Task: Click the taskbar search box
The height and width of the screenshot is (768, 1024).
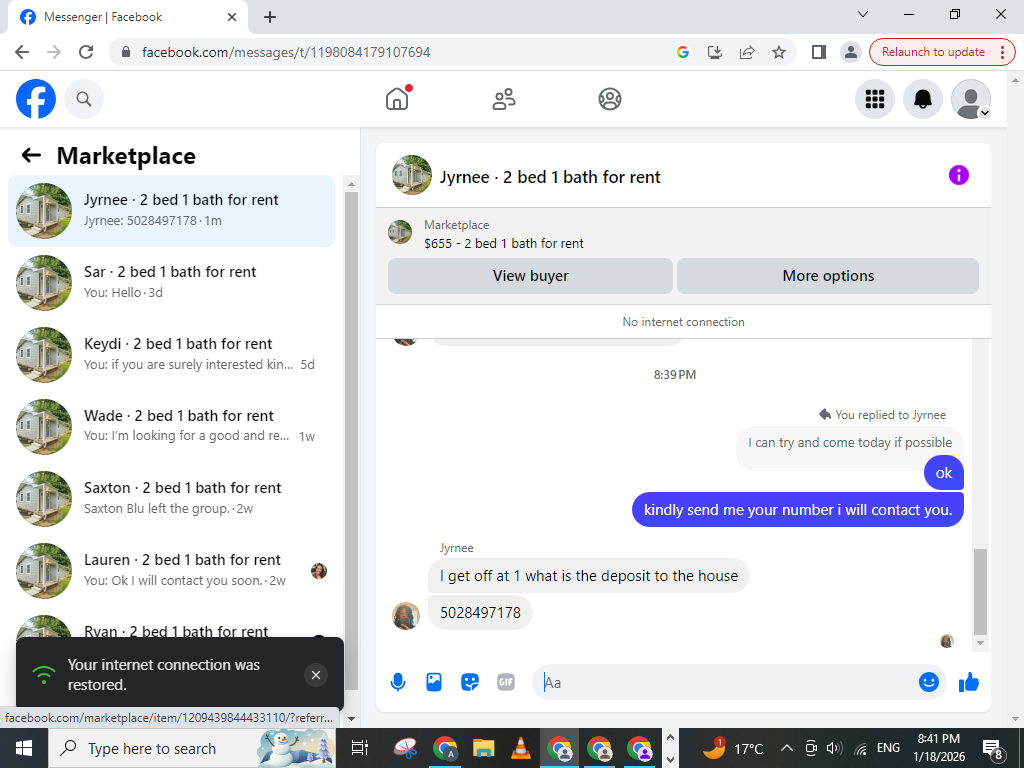Action: 192,748
